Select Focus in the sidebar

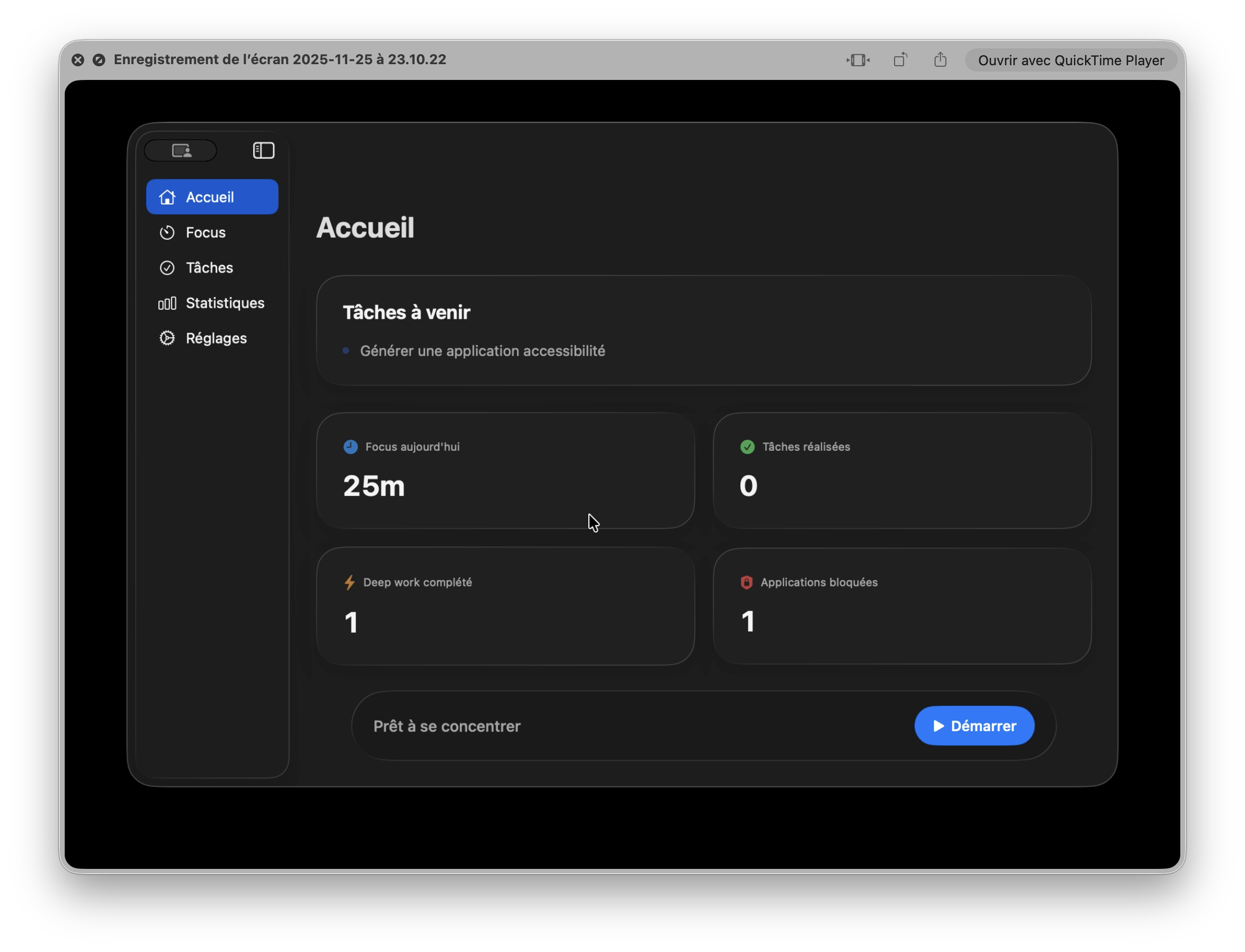(205, 232)
